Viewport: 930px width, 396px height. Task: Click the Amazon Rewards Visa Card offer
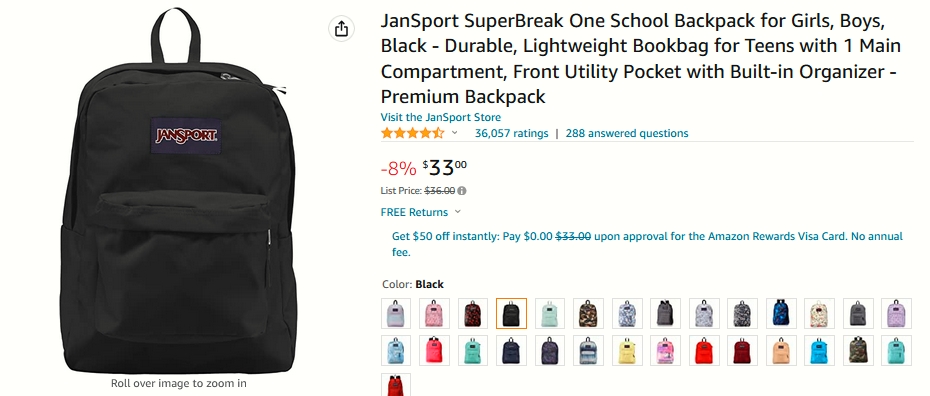point(647,244)
